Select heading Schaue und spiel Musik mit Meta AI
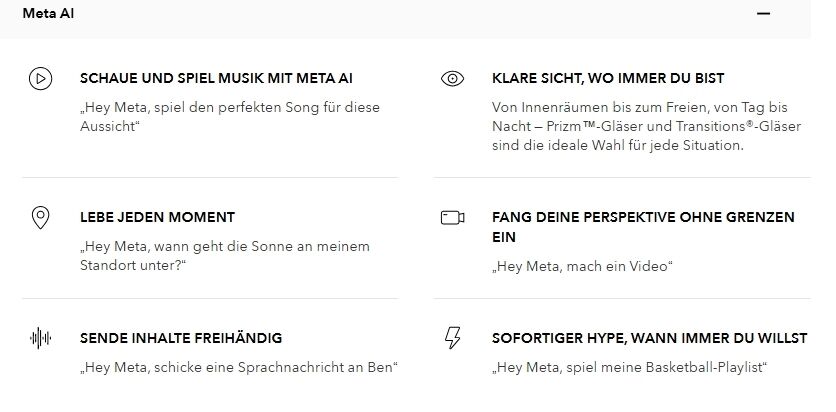 click(x=216, y=78)
